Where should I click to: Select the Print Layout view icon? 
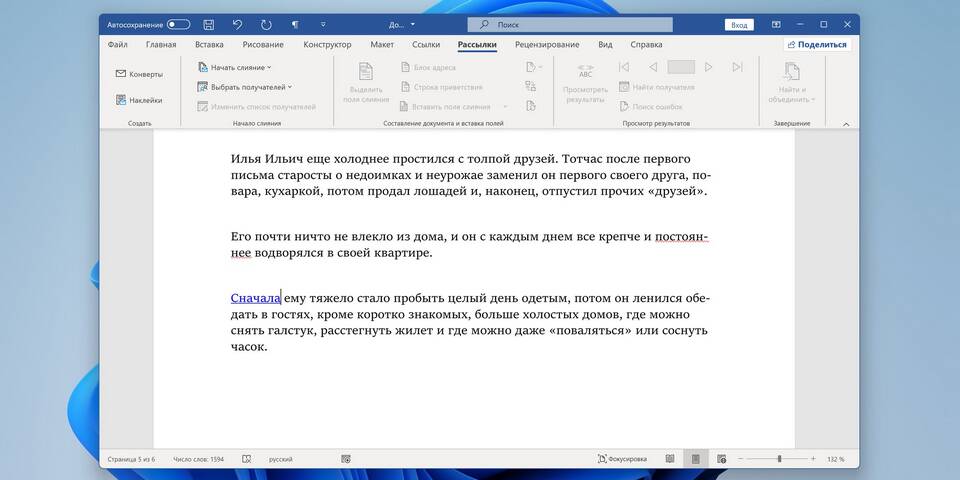696,459
